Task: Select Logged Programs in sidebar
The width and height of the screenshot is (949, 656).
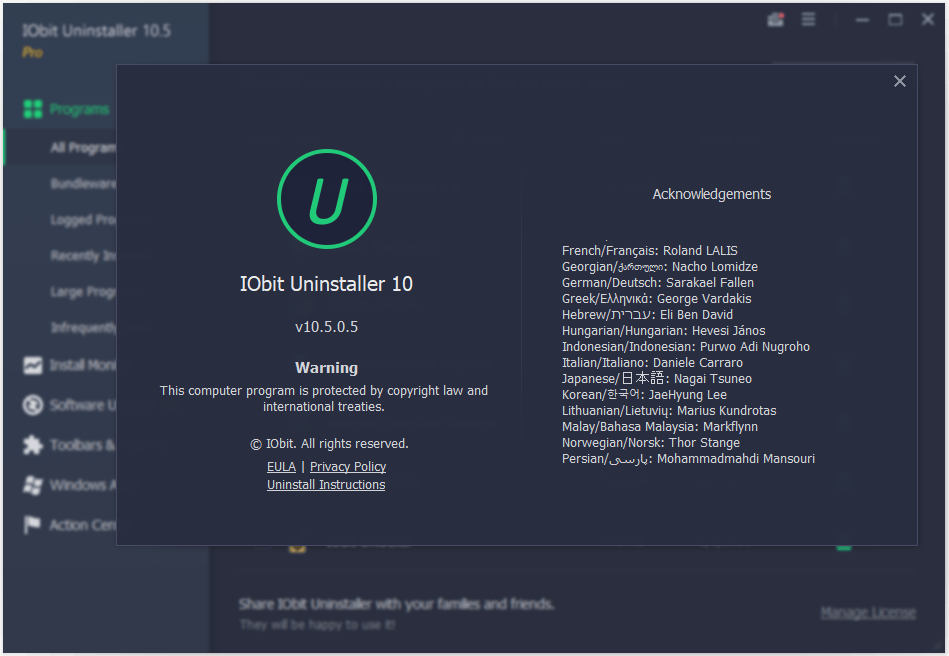Action: [x=84, y=220]
